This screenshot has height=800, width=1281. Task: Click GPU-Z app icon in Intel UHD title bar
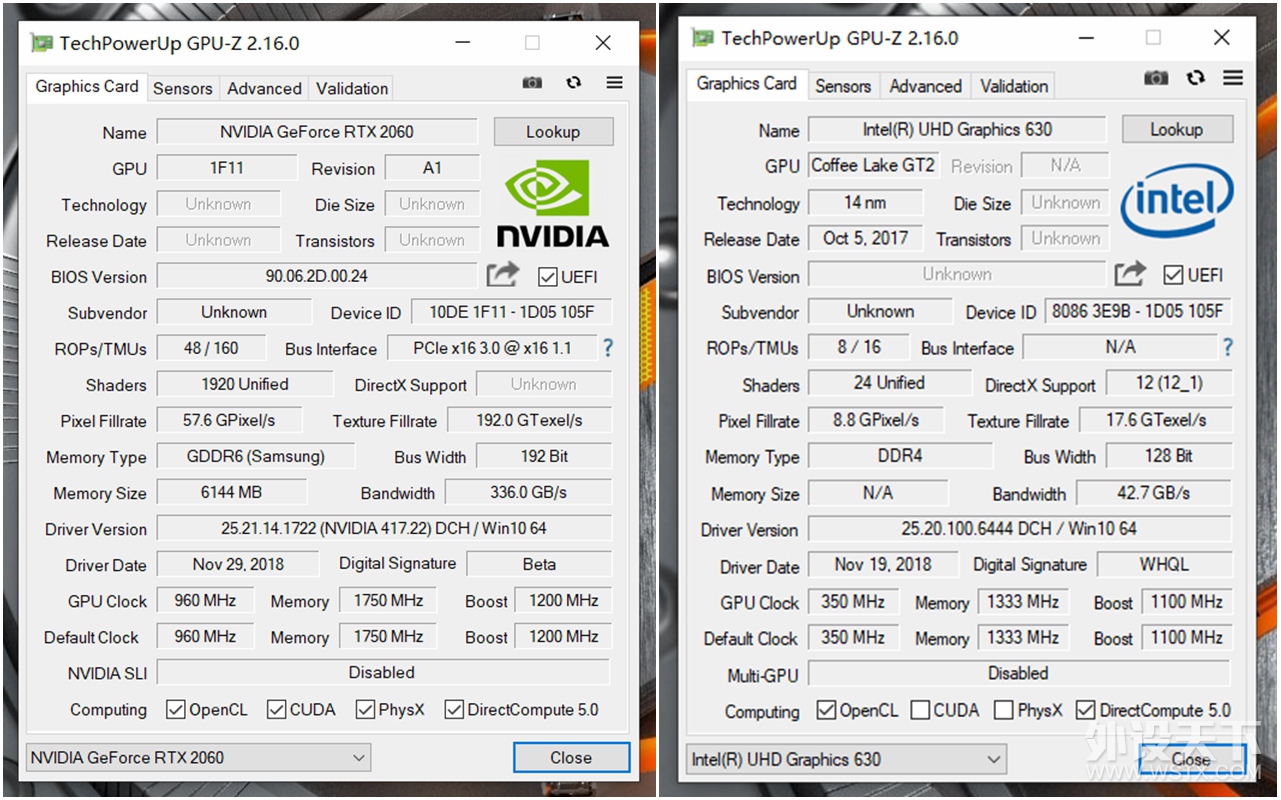[x=703, y=38]
